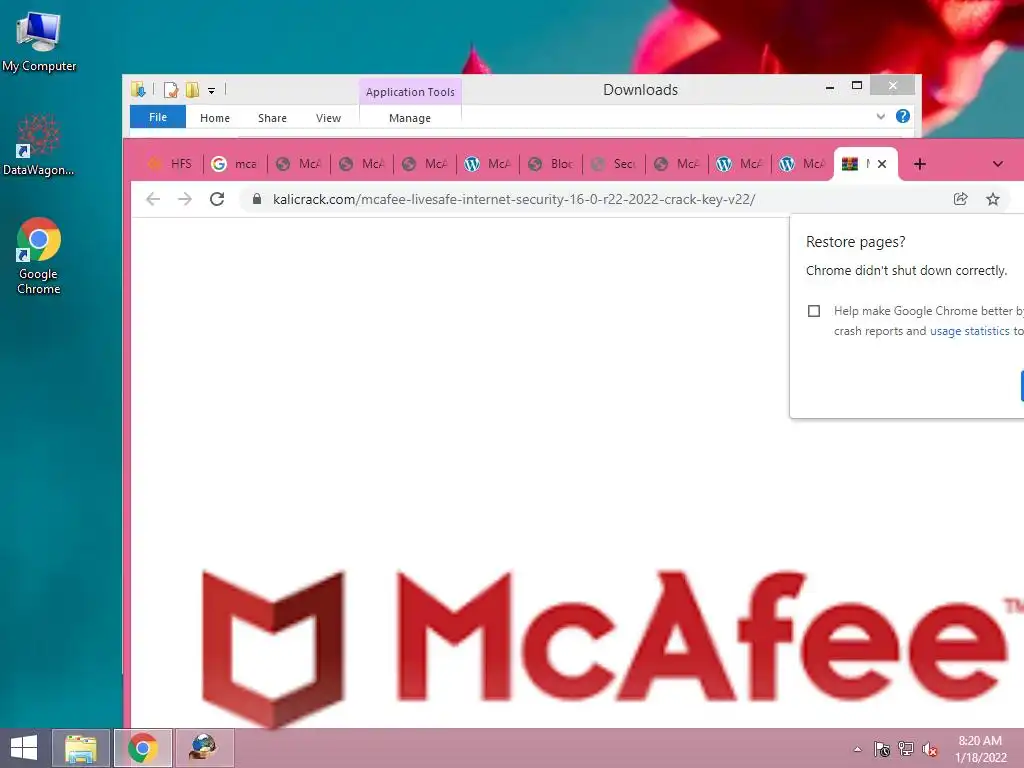Switch to the 'Bloc' Chrome tab
The width and height of the screenshot is (1024, 768).
click(552, 164)
